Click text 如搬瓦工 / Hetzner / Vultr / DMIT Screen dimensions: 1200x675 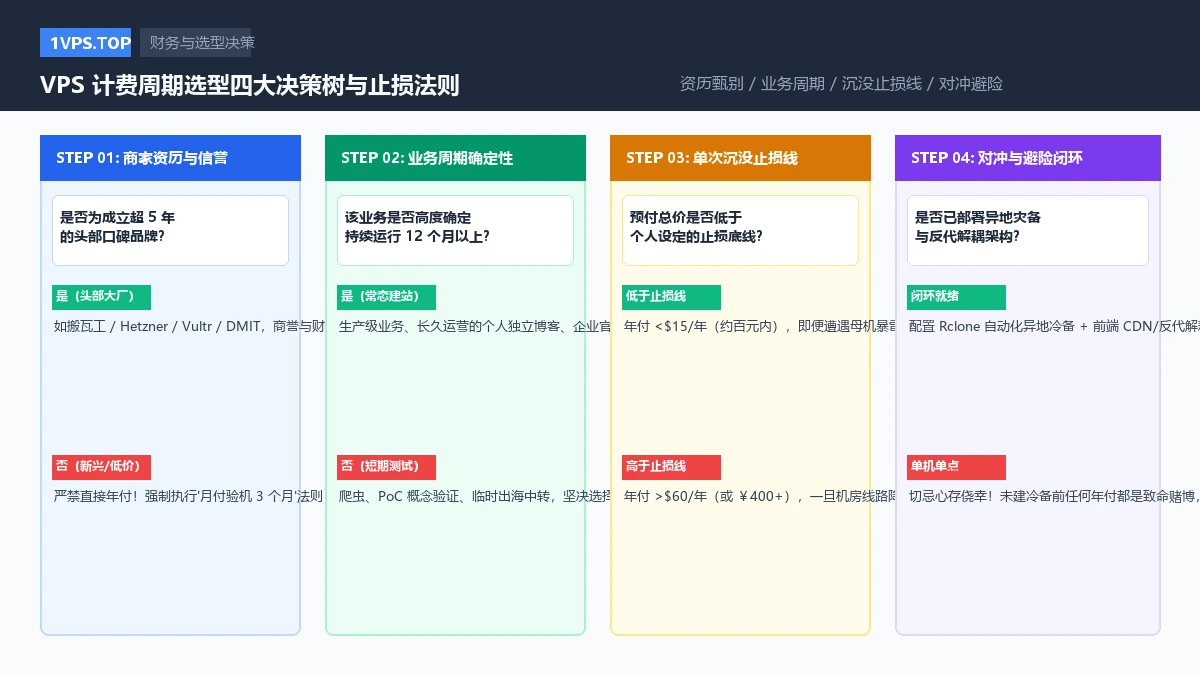point(158,326)
